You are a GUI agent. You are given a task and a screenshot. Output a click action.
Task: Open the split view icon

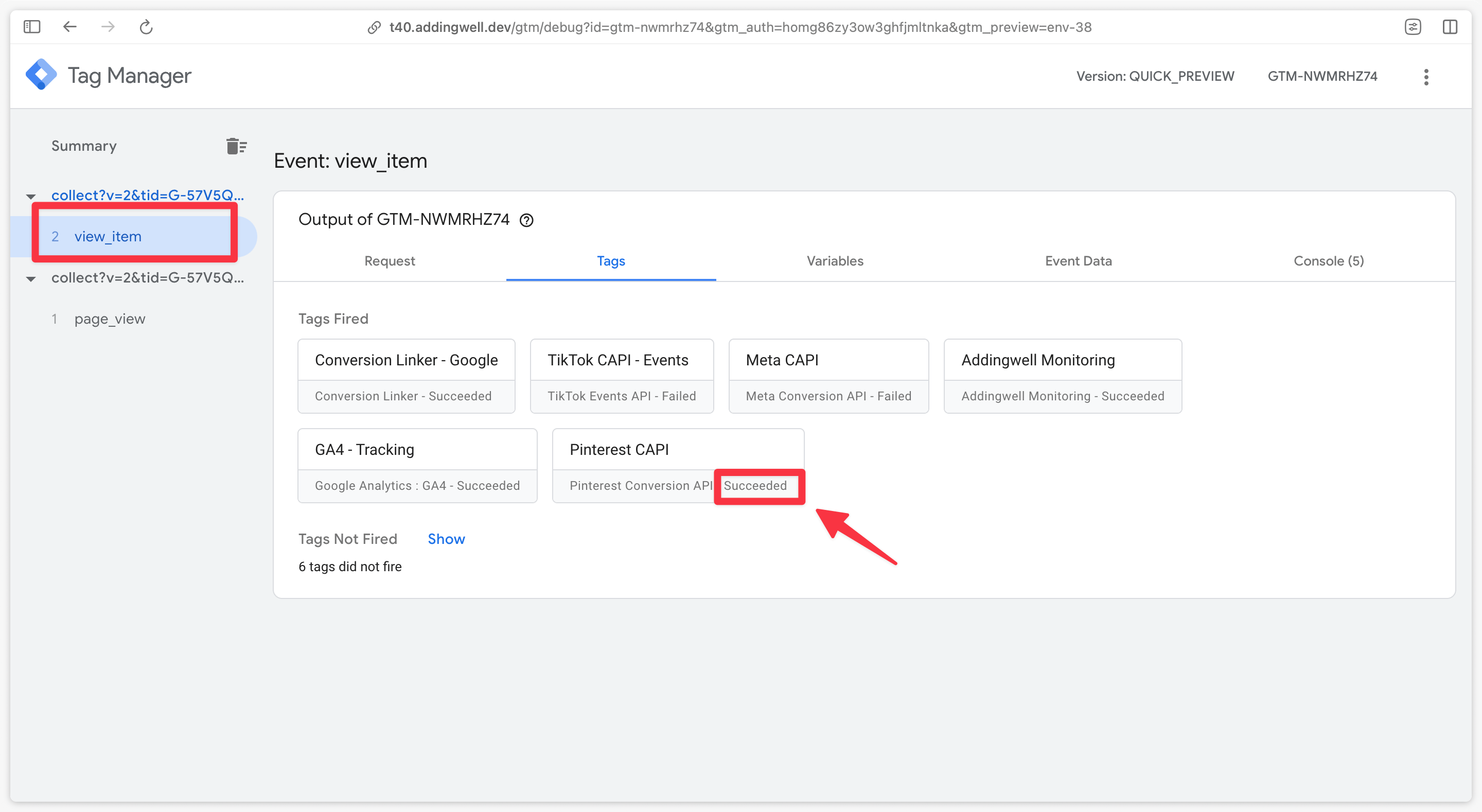tap(1450, 27)
